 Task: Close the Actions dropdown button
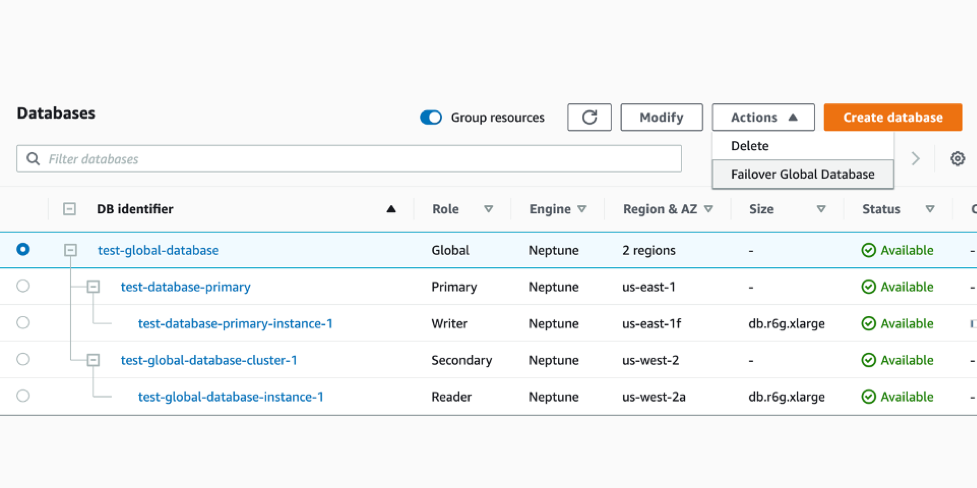click(763, 117)
